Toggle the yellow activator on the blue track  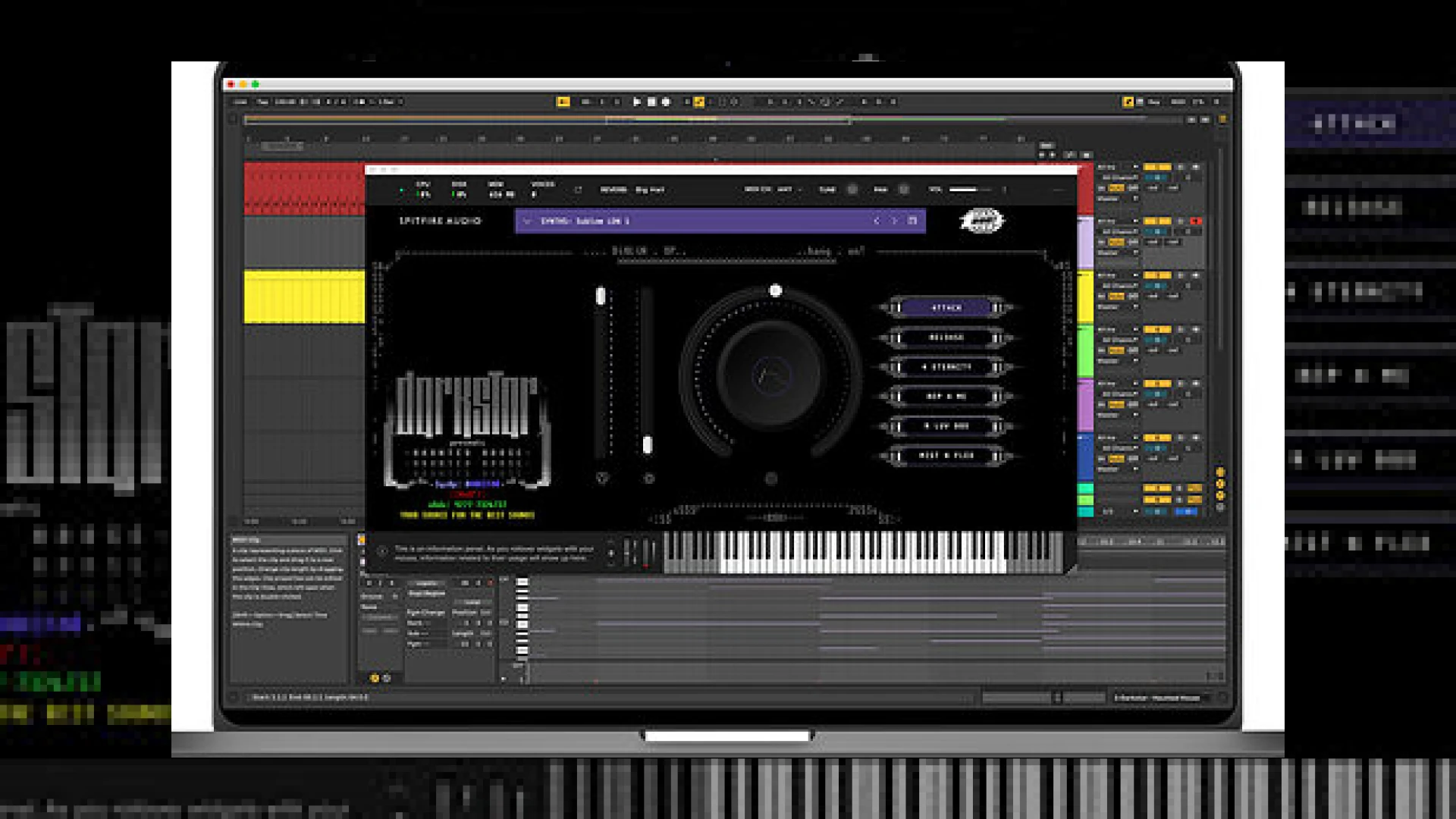1156,438
